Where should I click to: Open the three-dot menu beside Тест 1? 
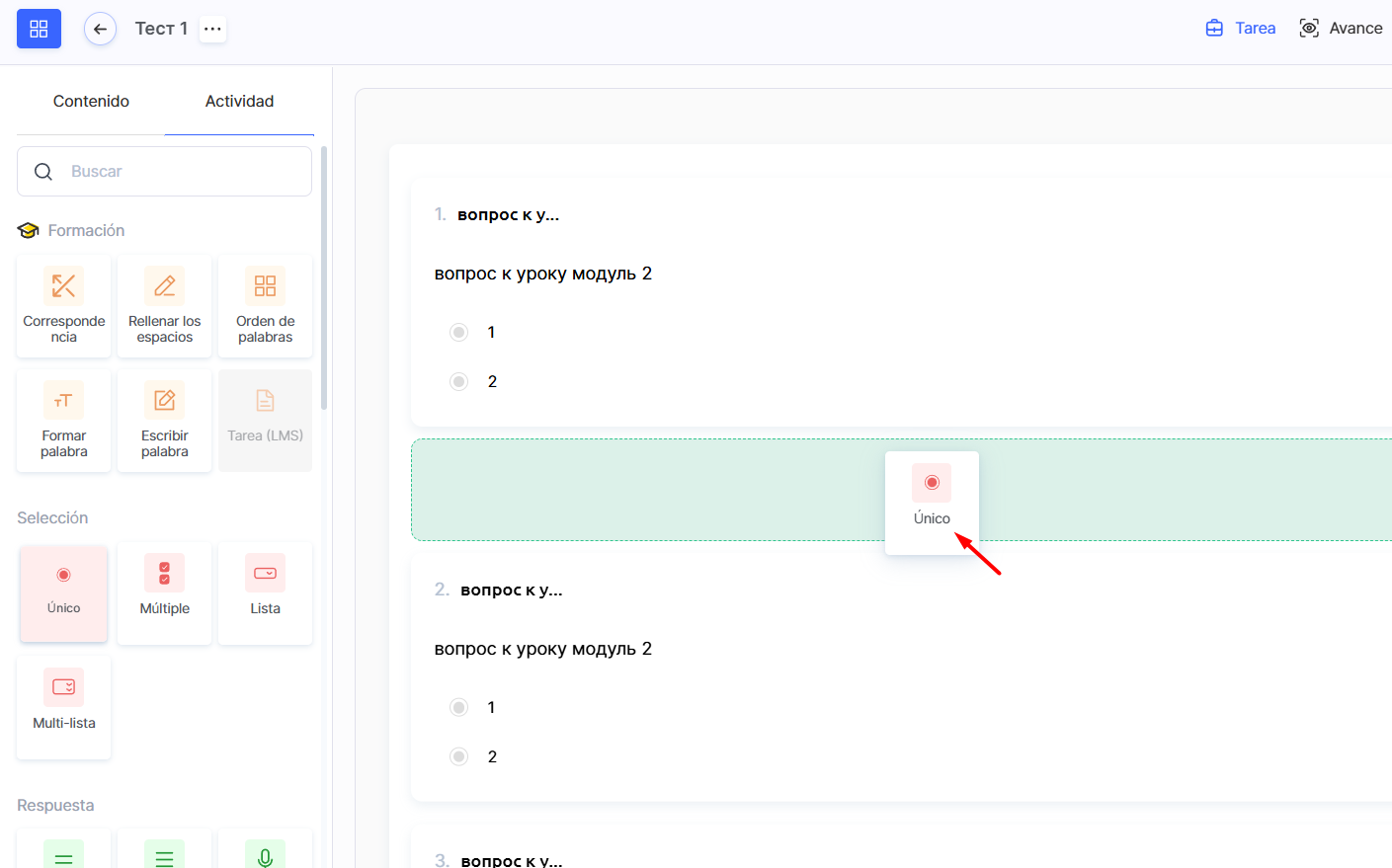[212, 29]
